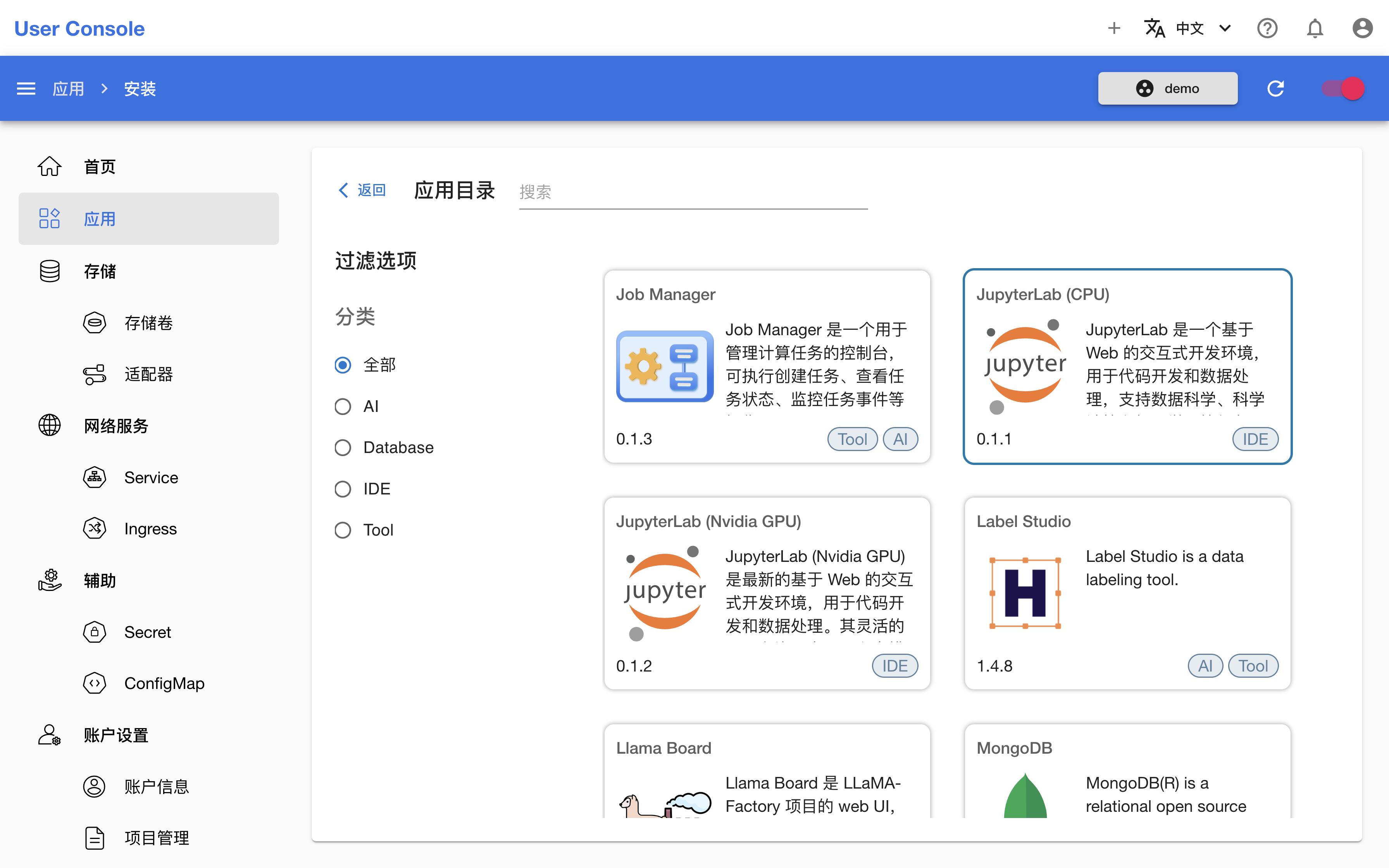Click the account settings person icon

(49, 735)
